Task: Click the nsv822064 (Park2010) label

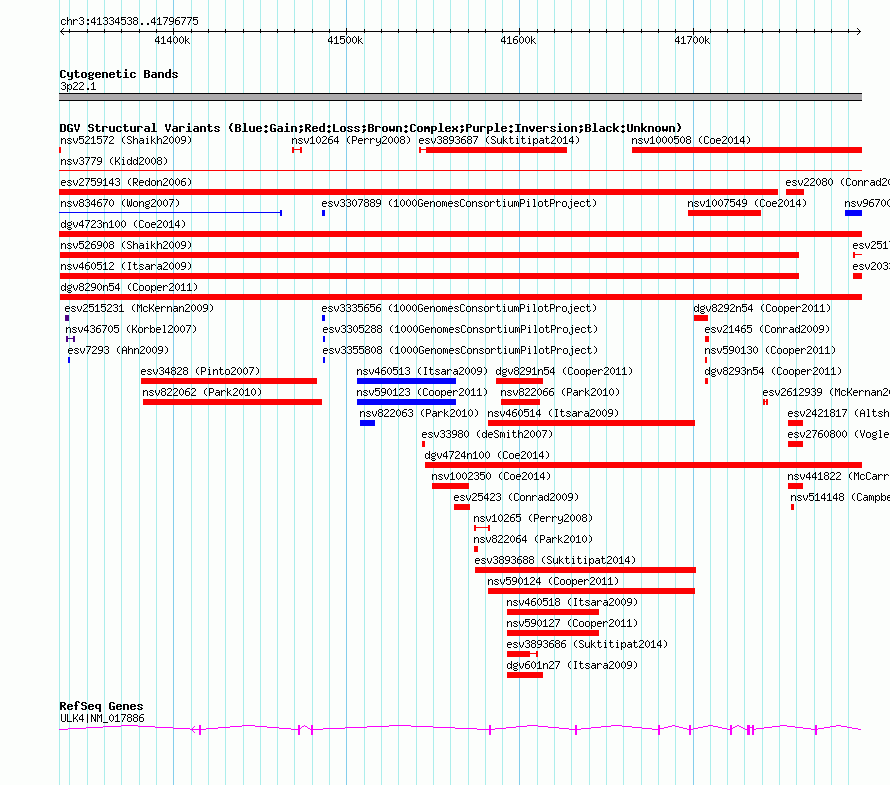Action: pyautogui.click(x=533, y=539)
